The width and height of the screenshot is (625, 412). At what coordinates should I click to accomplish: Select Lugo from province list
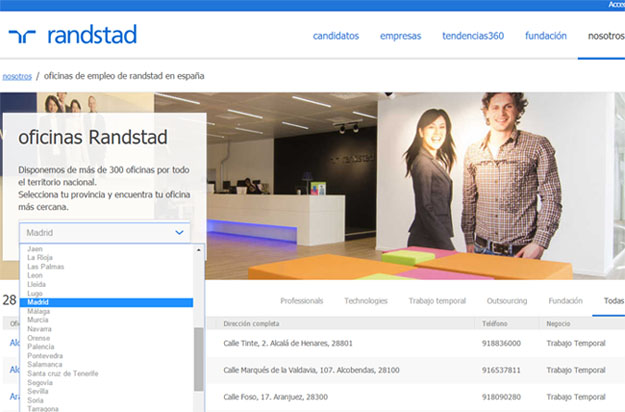(x=35, y=293)
